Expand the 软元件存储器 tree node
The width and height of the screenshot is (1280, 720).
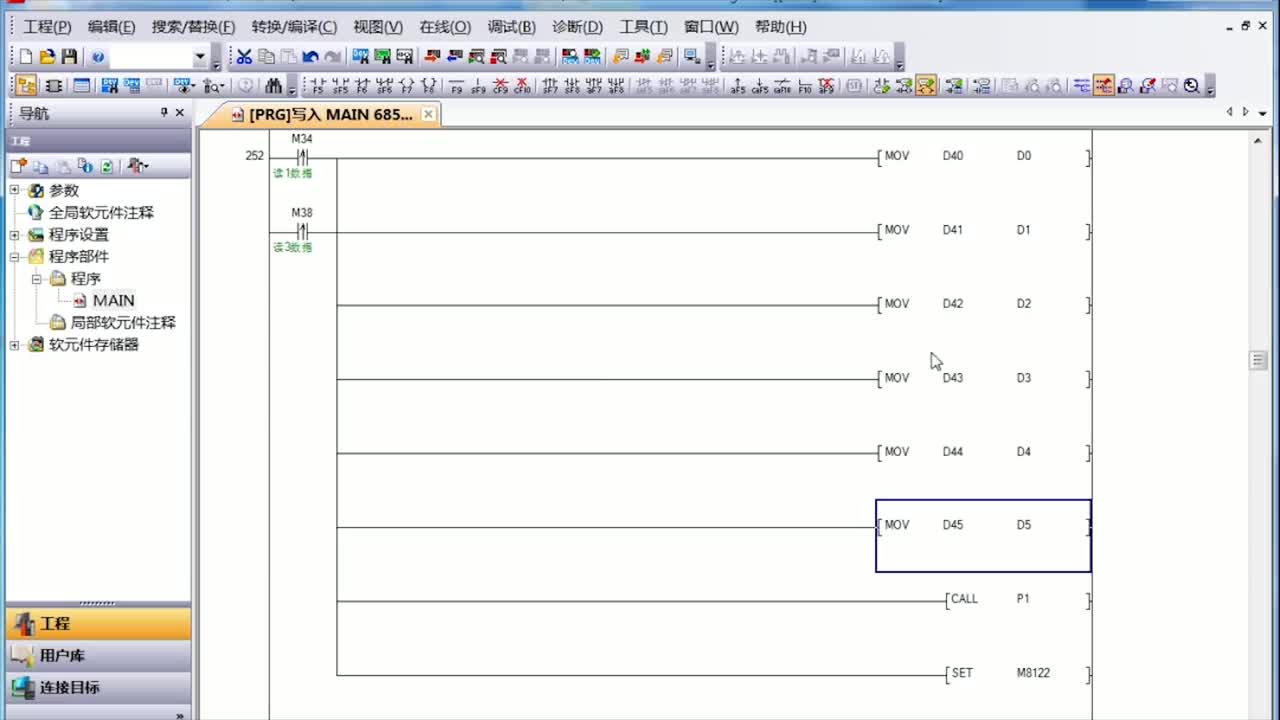15,345
